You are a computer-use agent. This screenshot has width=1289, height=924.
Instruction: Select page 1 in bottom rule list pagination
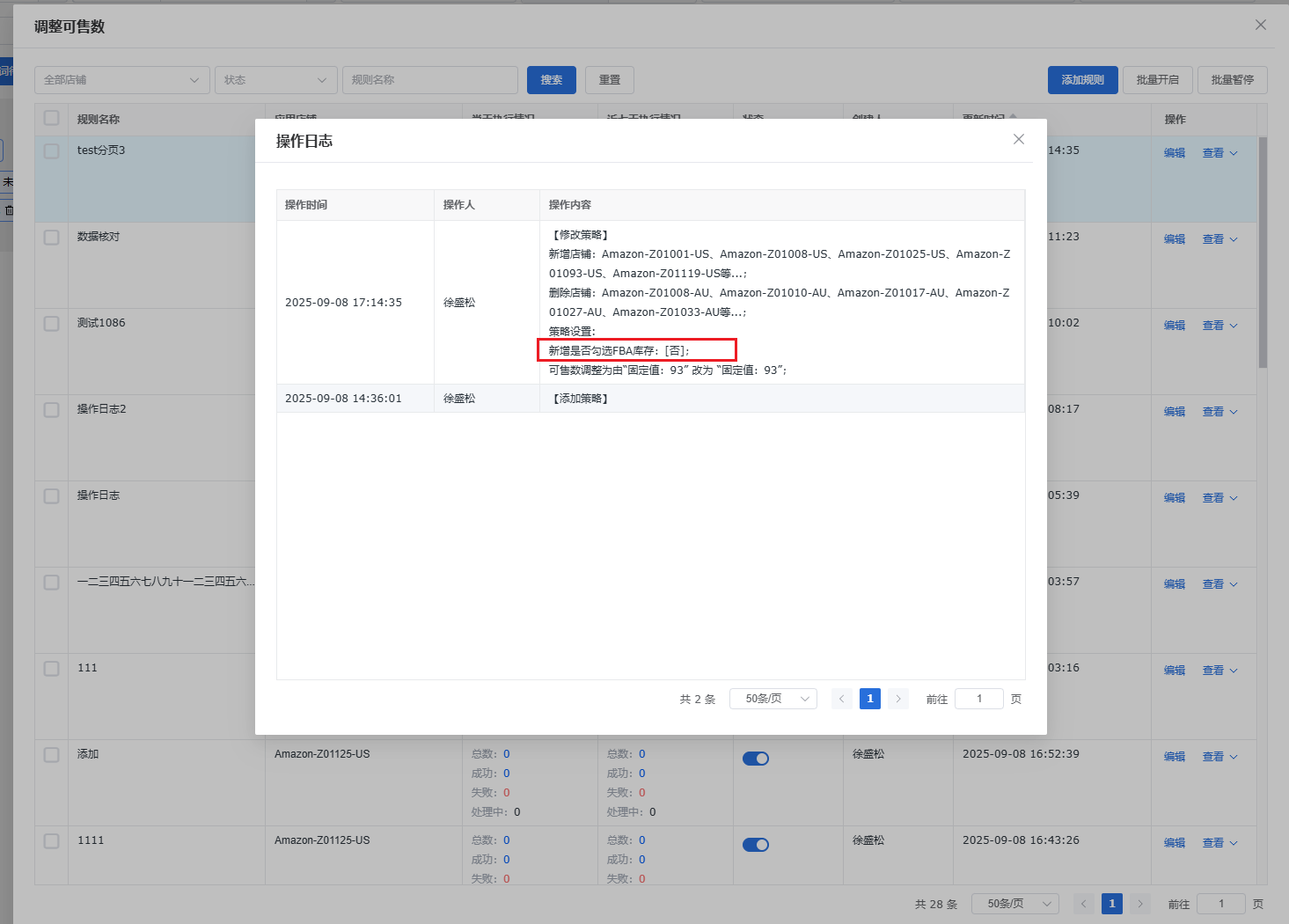pyautogui.click(x=1112, y=904)
